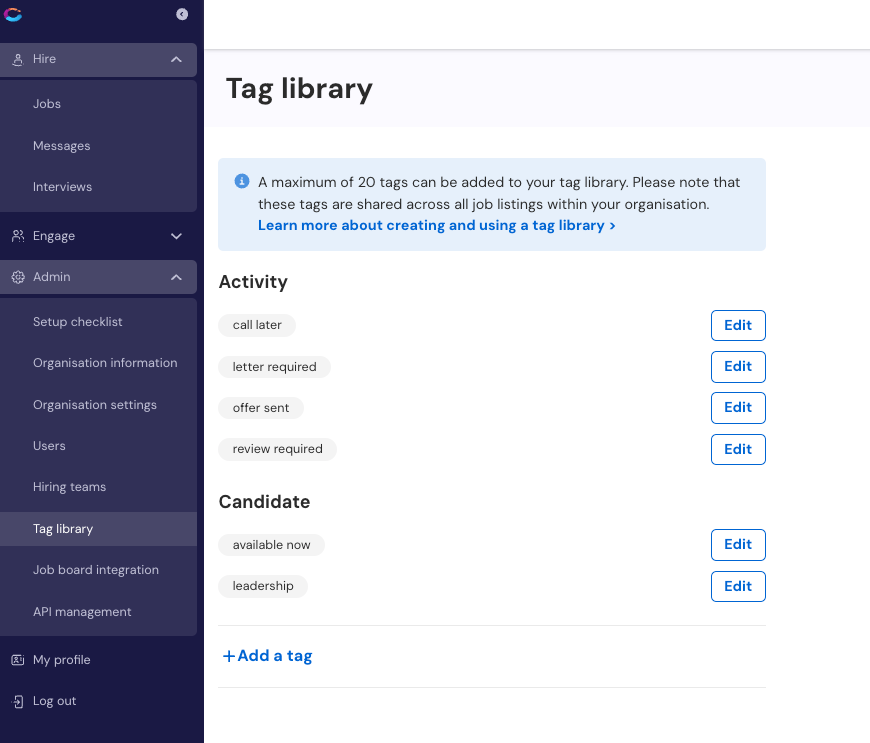Click the 'letter required' tag pill
Image resolution: width=870 pixels, height=743 pixels.
click(275, 367)
